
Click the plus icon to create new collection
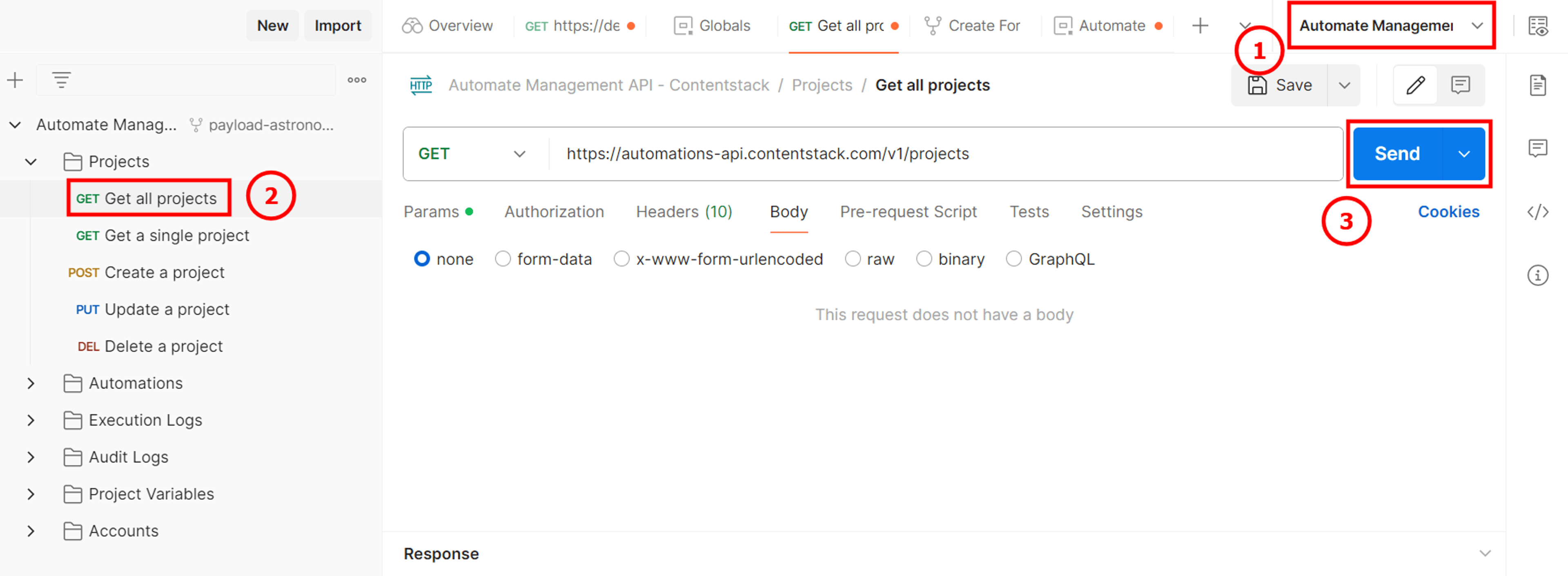[15, 80]
